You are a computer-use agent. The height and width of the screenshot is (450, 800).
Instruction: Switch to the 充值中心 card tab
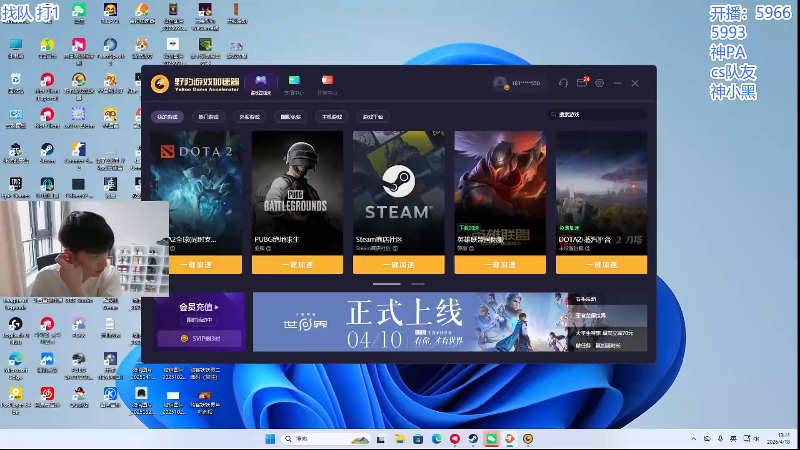point(294,85)
